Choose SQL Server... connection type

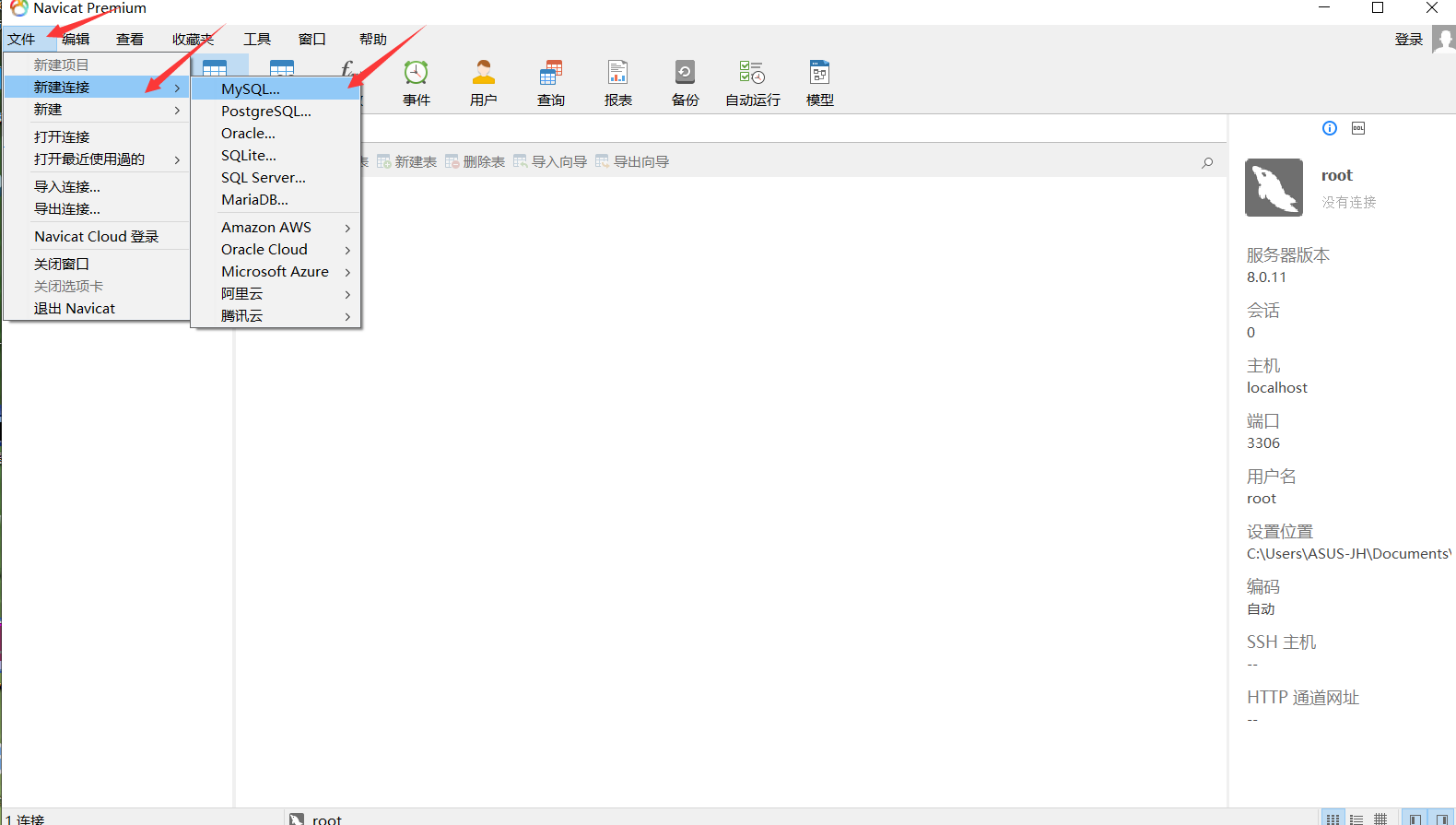(276, 178)
